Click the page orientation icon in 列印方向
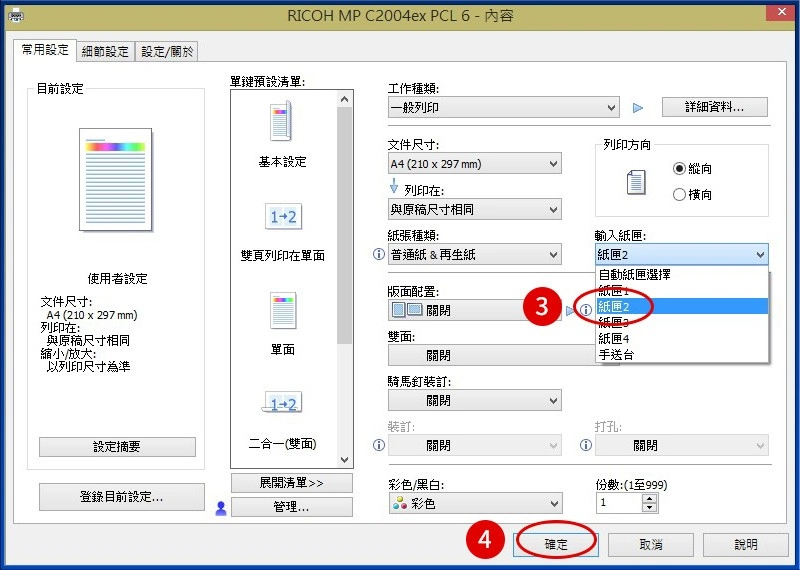Image resolution: width=800 pixels, height=570 pixels. 636,182
